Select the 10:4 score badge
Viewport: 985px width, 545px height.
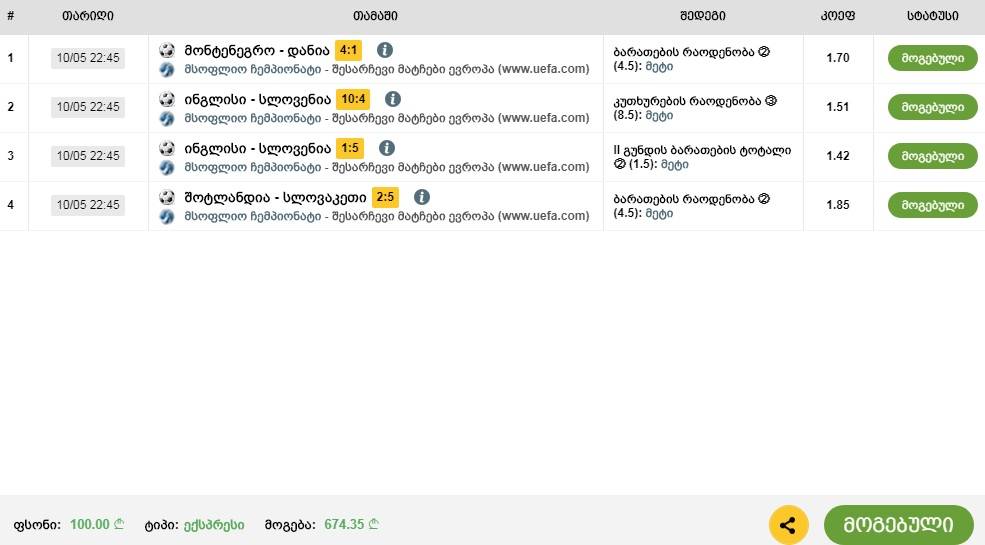(353, 99)
